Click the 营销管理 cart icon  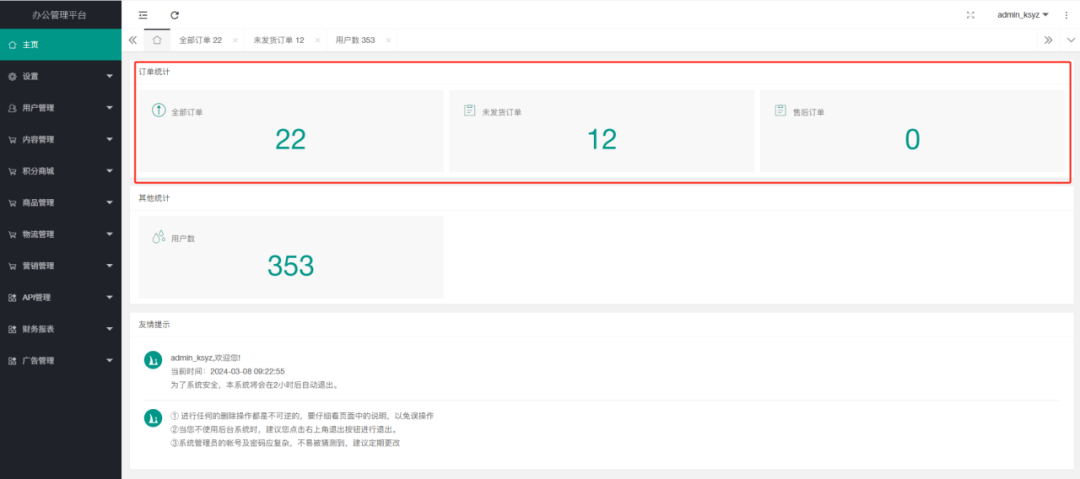[x=12, y=266]
